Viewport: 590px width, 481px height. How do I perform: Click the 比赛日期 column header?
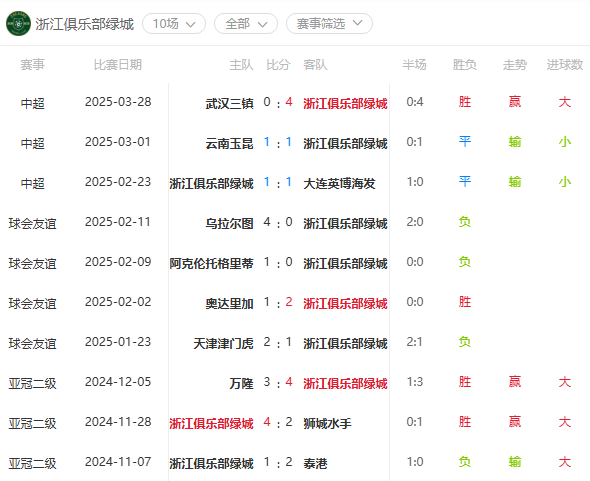118,65
